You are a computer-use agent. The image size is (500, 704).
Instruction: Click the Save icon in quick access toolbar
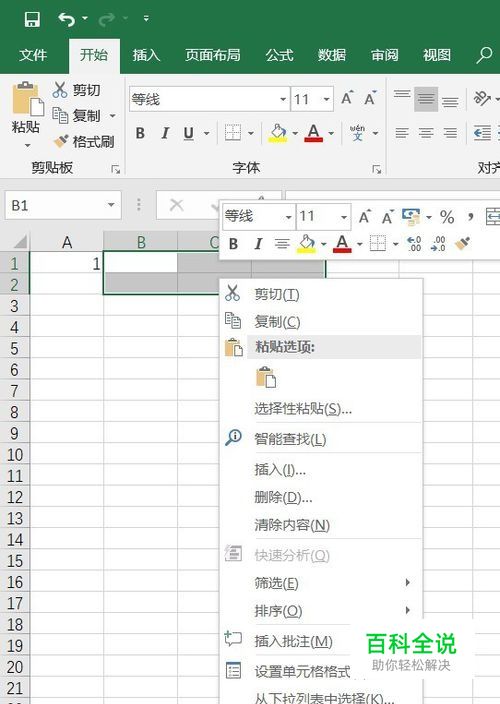tap(32, 19)
